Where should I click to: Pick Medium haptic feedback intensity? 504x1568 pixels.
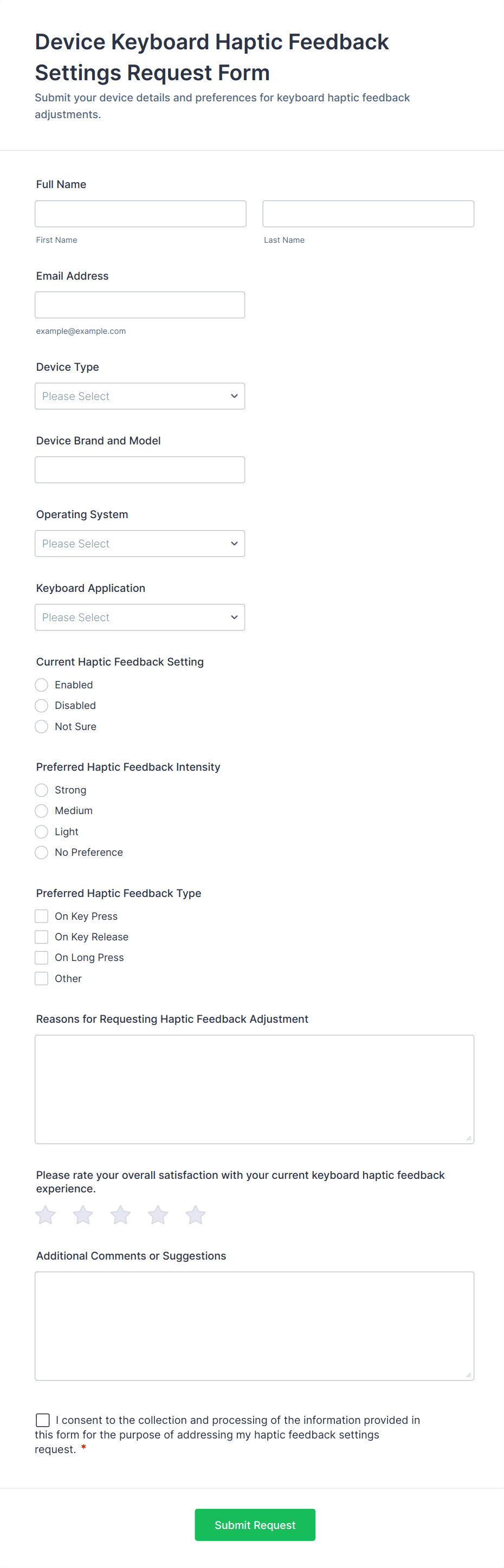(x=41, y=811)
